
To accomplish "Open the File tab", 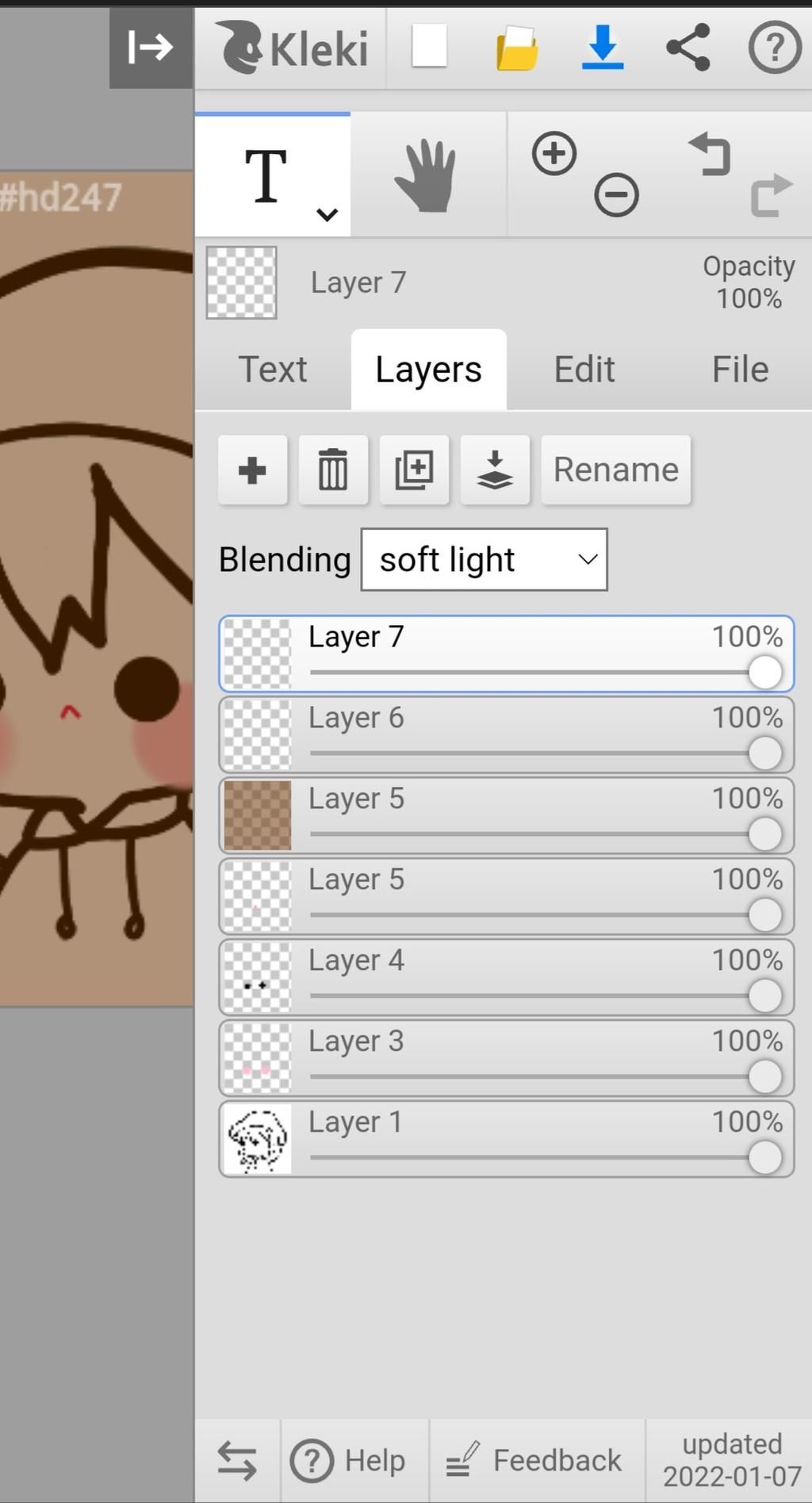I will tap(740, 370).
